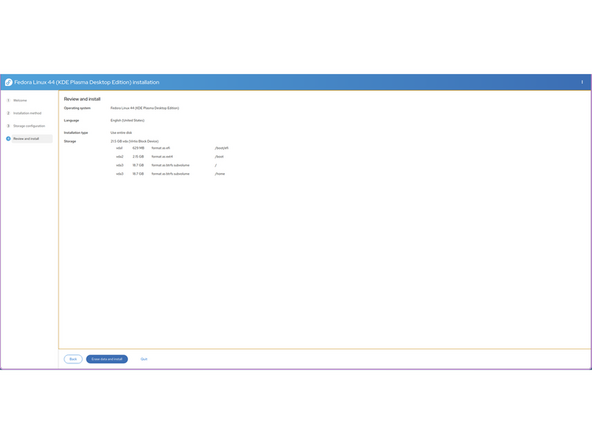Viewport: 592px width, 444px height.
Task: Click the 21.5 GB vda disk entry
Action: point(134,142)
